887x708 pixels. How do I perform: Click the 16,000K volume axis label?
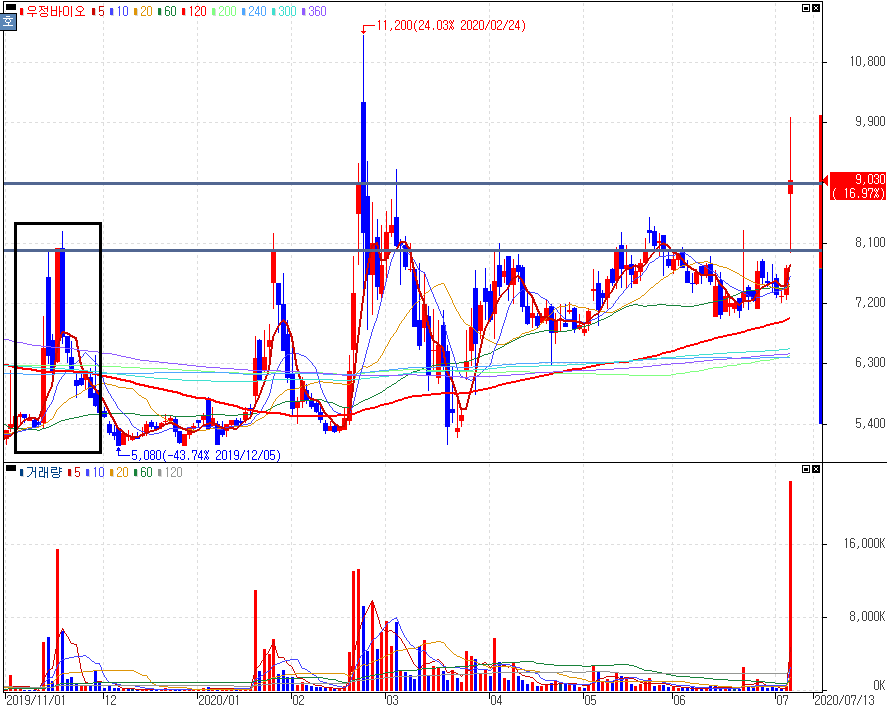pyautogui.click(x=864, y=543)
